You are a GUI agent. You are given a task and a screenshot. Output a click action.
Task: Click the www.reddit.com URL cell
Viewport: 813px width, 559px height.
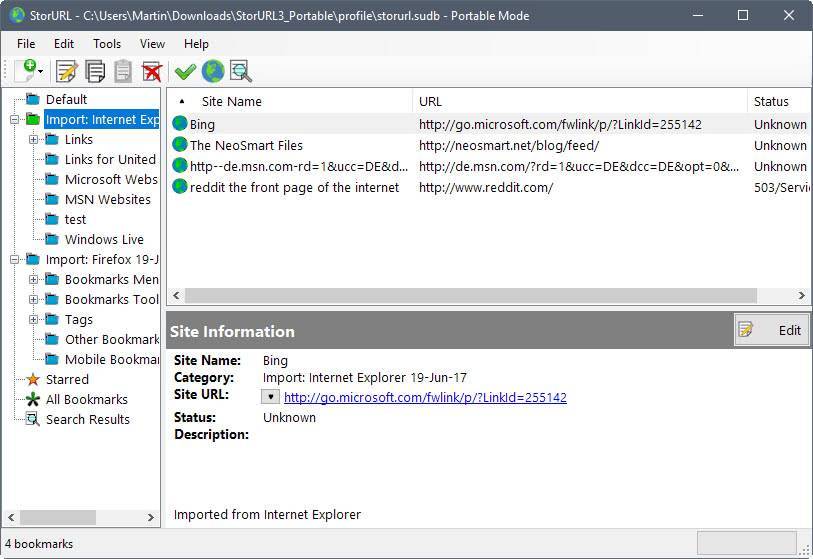pyautogui.click(x=486, y=187)
